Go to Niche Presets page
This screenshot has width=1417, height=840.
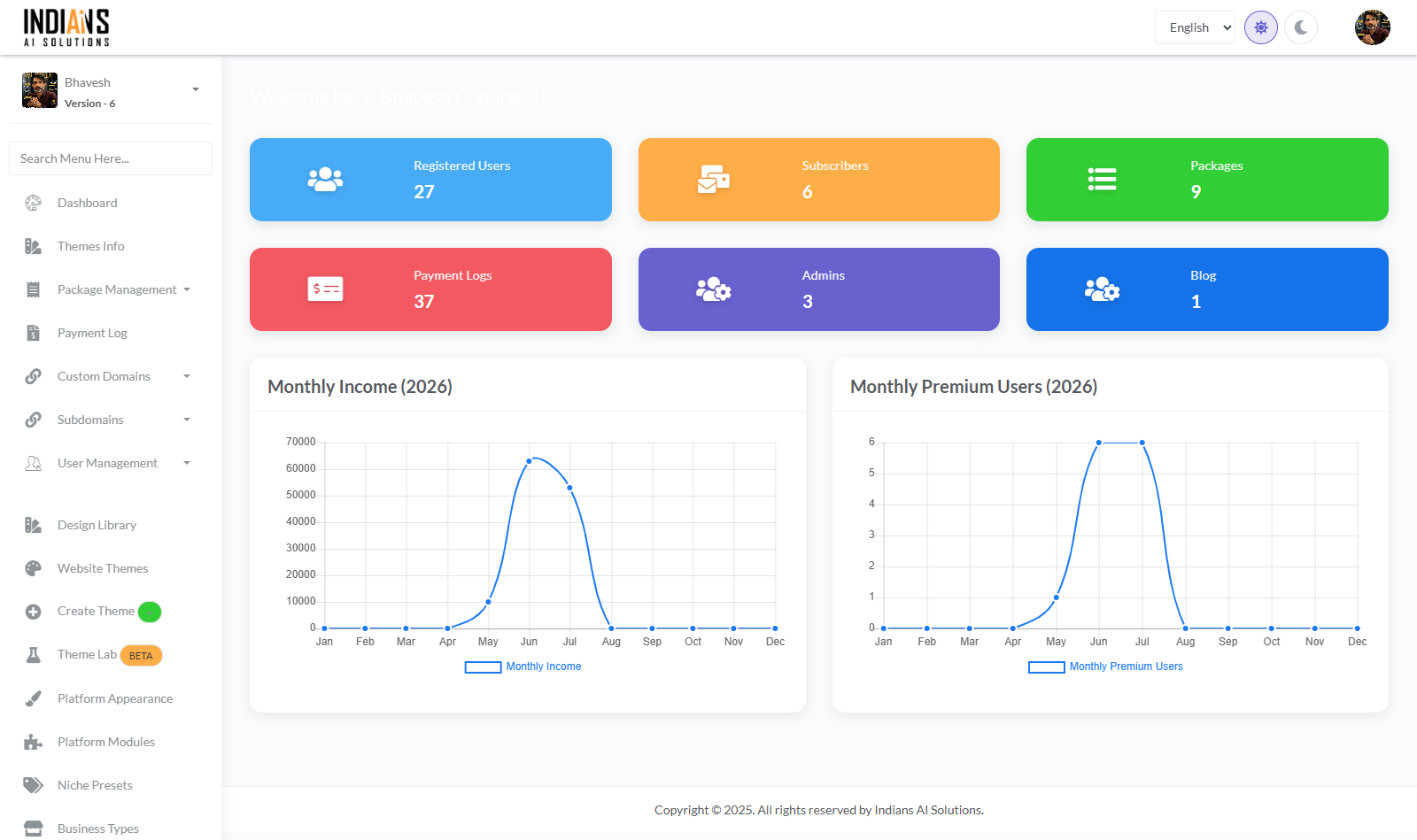coord(111,785)
